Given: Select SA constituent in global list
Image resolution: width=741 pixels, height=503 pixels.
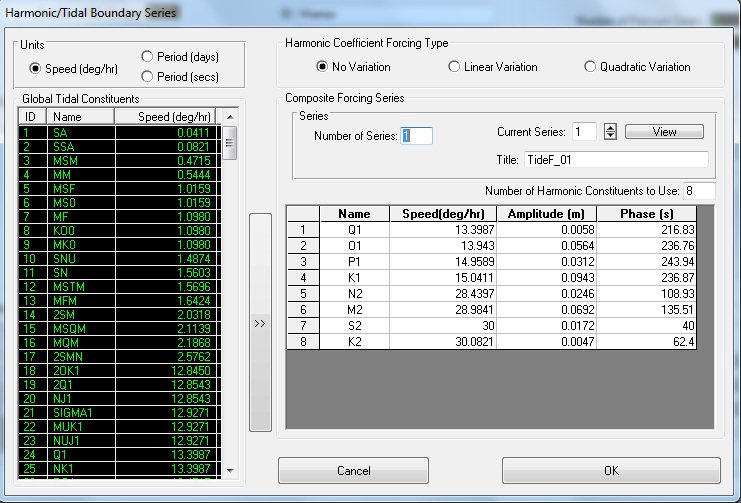Looking at the screenshot, I should click(x=119, y=133).
